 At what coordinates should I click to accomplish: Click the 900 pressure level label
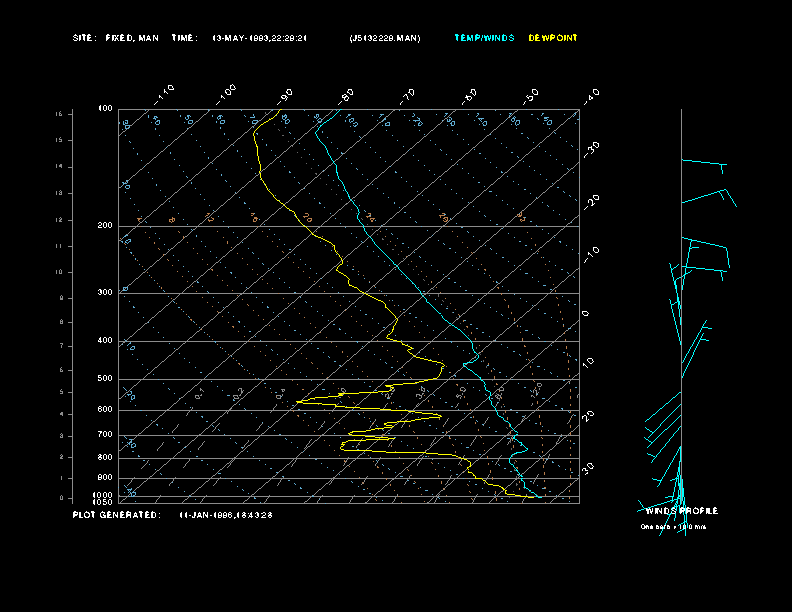coord(105,477)
